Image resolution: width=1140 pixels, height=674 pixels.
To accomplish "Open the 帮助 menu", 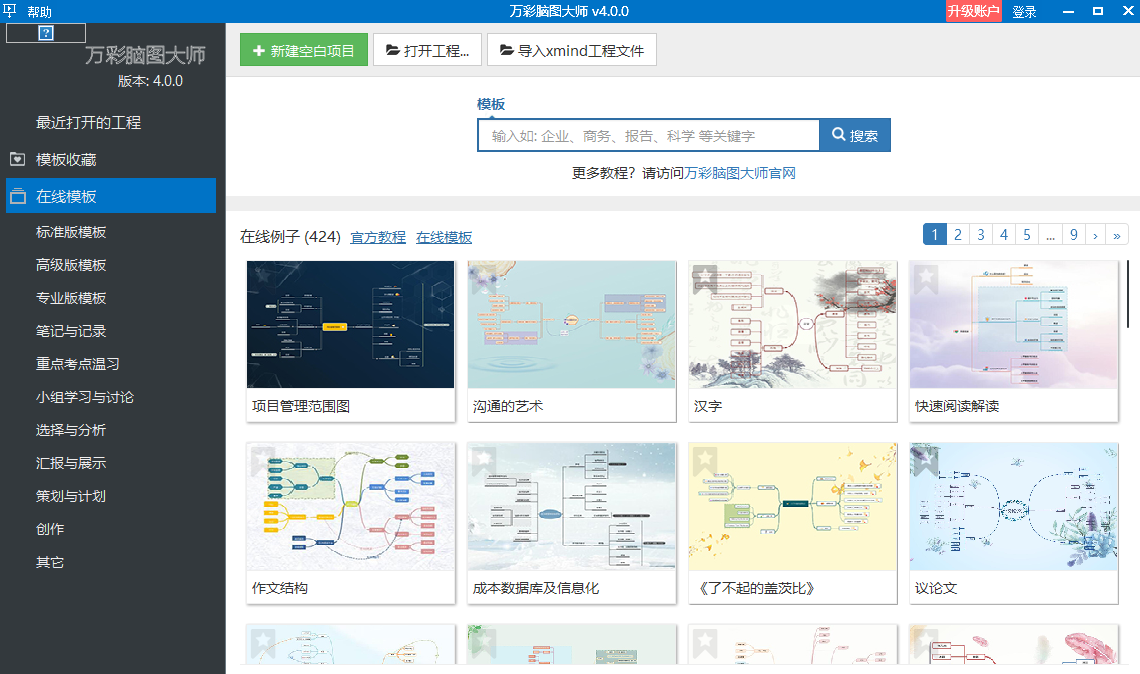I will [40, 12].
